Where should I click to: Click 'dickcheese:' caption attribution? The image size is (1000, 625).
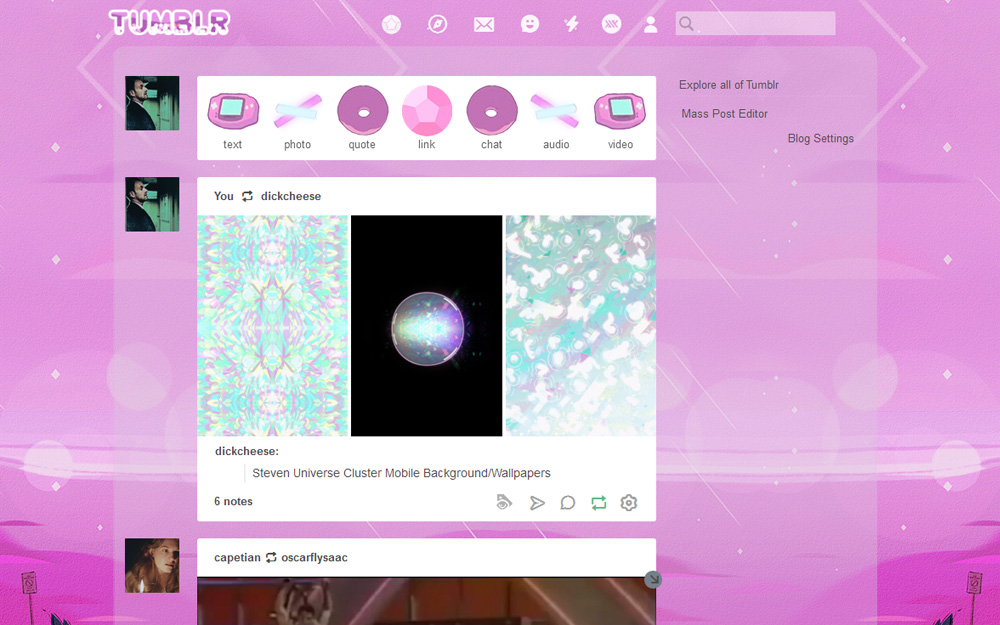[x=247, y=452]
